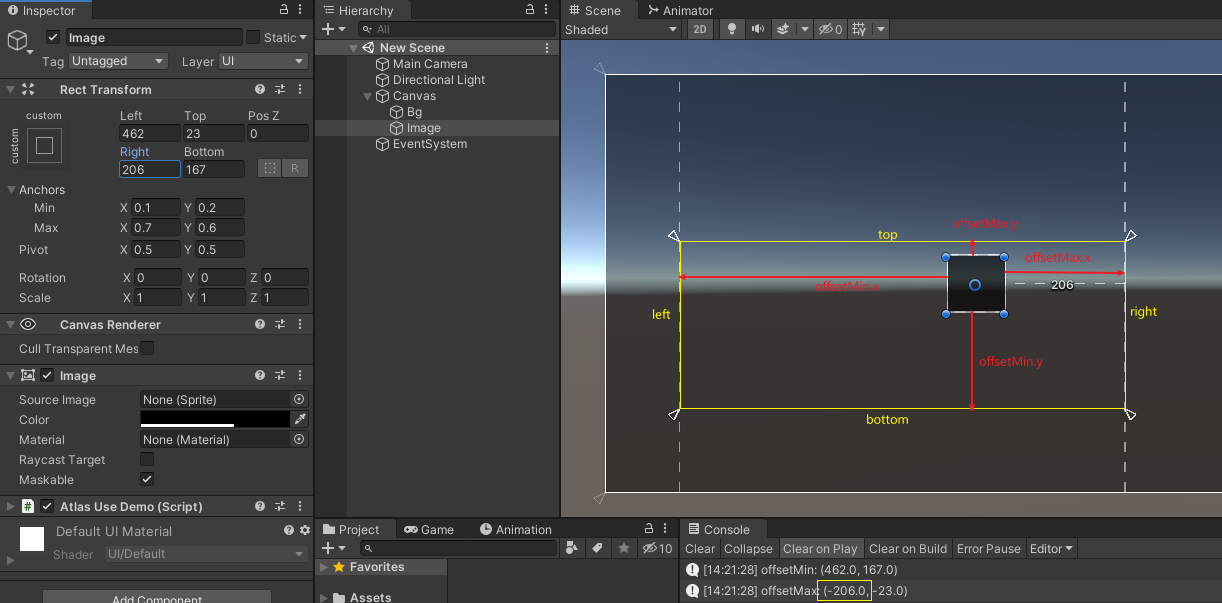Select Directional Light in the Hierarchy
Viewport: 1222px width, 603px height.
click(438, 80)
